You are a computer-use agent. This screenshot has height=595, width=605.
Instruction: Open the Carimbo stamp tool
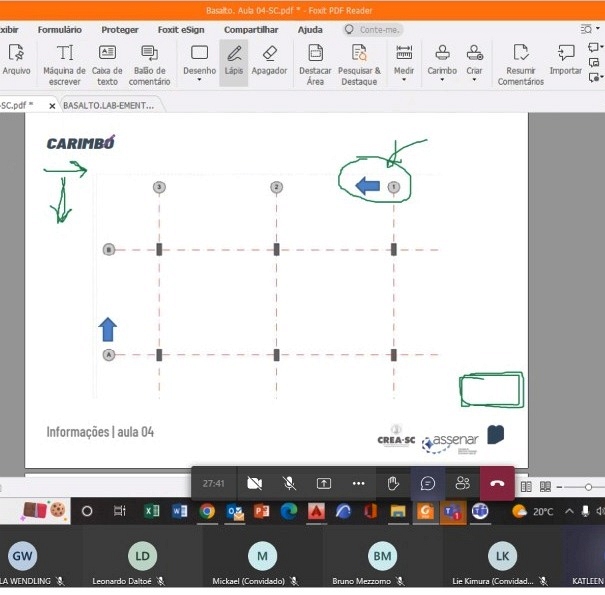coord(442,59)
